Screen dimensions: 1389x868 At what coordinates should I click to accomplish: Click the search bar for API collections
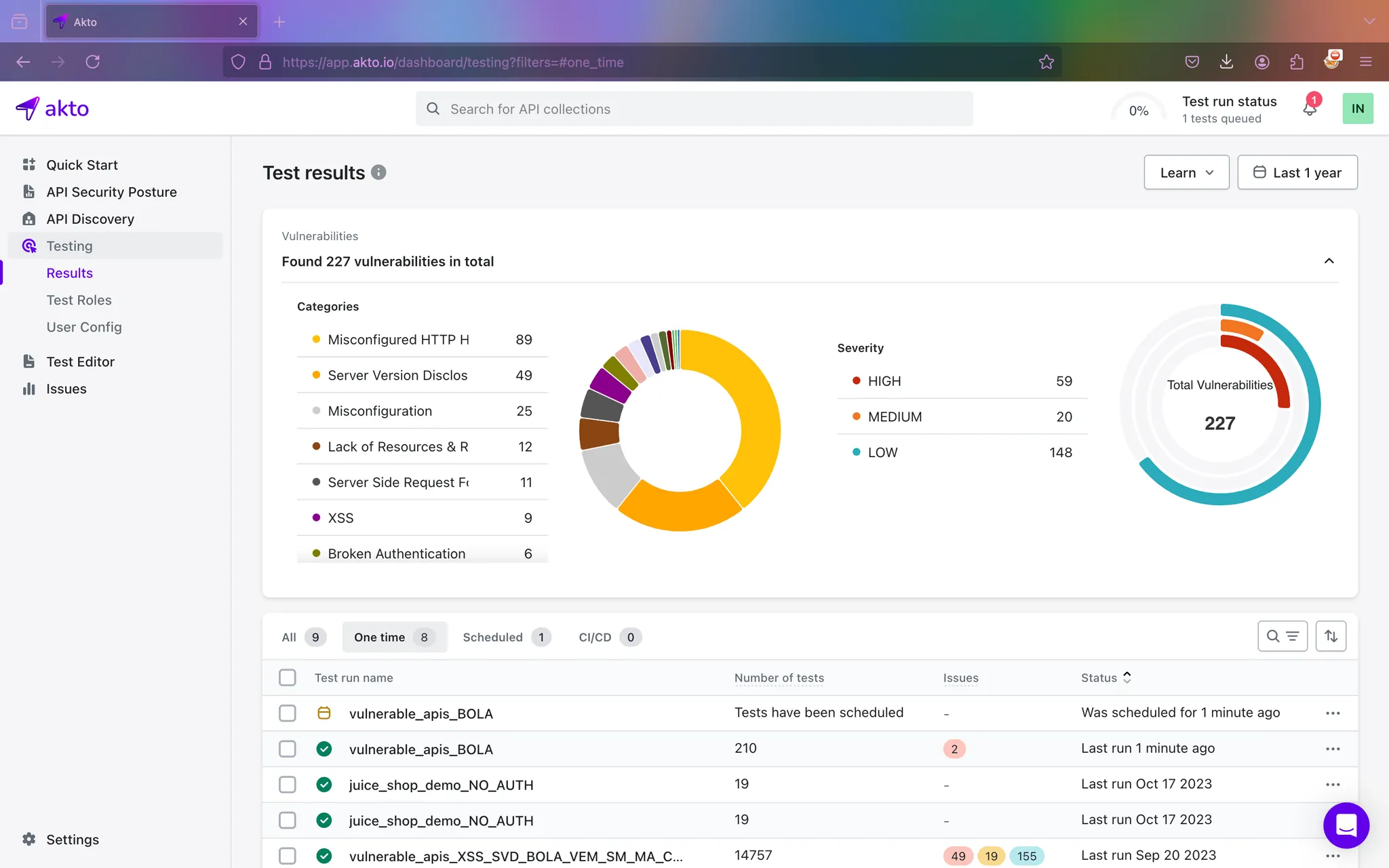(695, 108)
